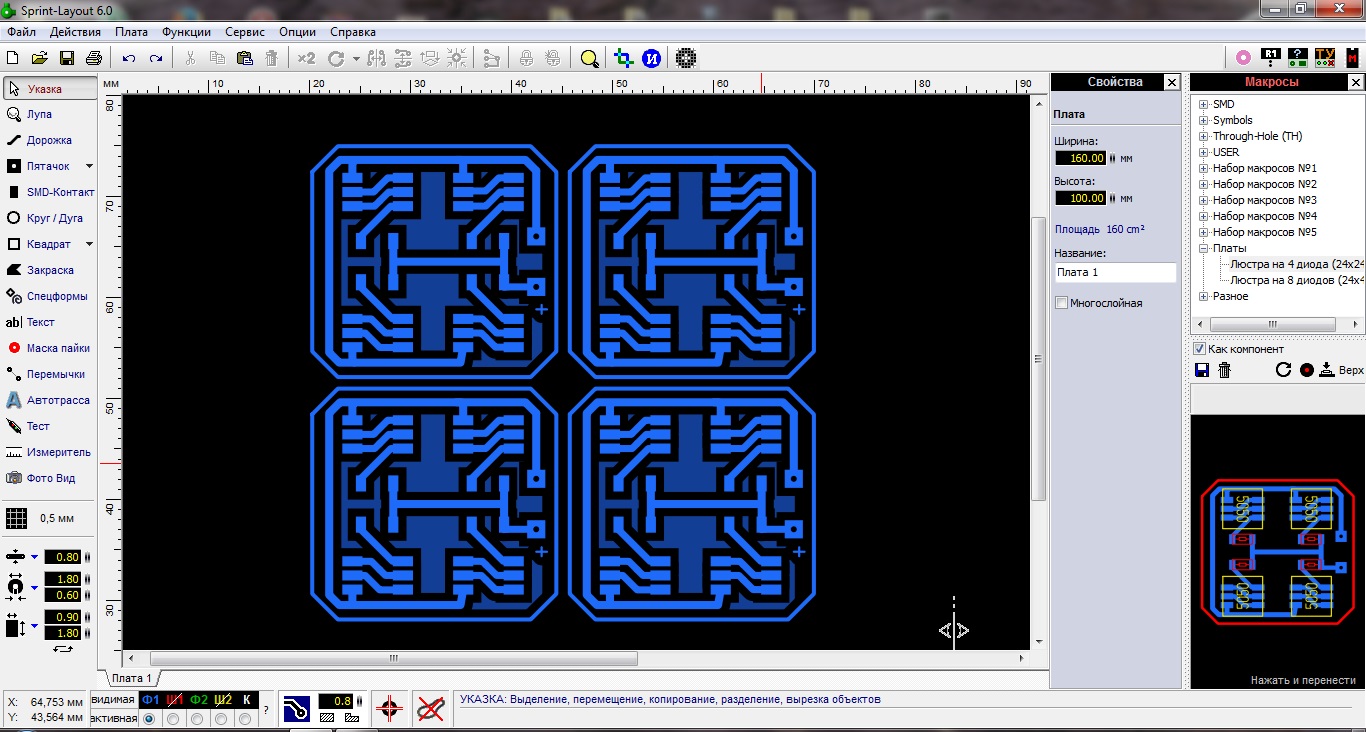Collapse the Платы tree node
The height and width of the screenshot is (732, 1366).
[1204, 248]
